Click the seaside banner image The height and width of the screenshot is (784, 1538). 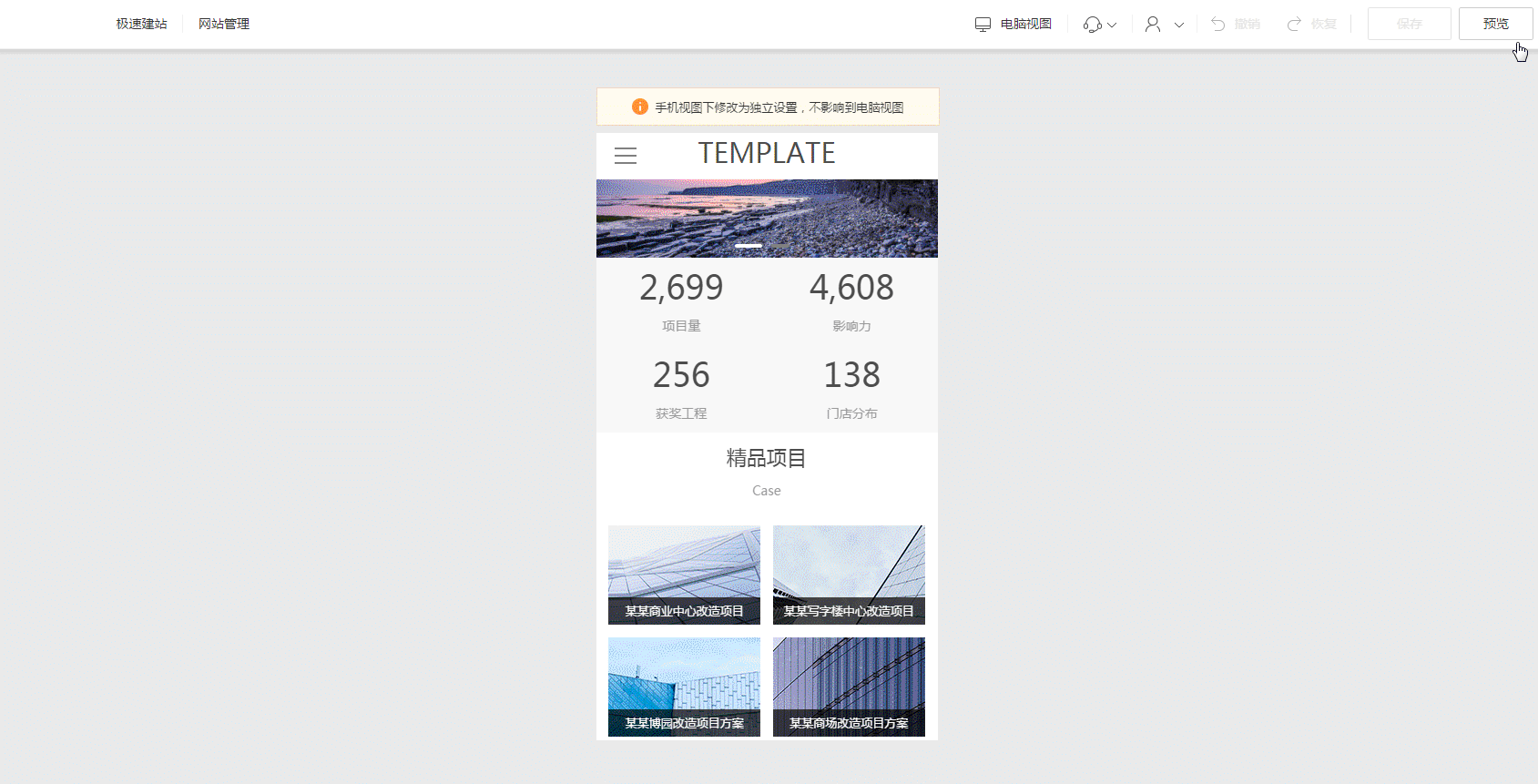tap(767, 219)
